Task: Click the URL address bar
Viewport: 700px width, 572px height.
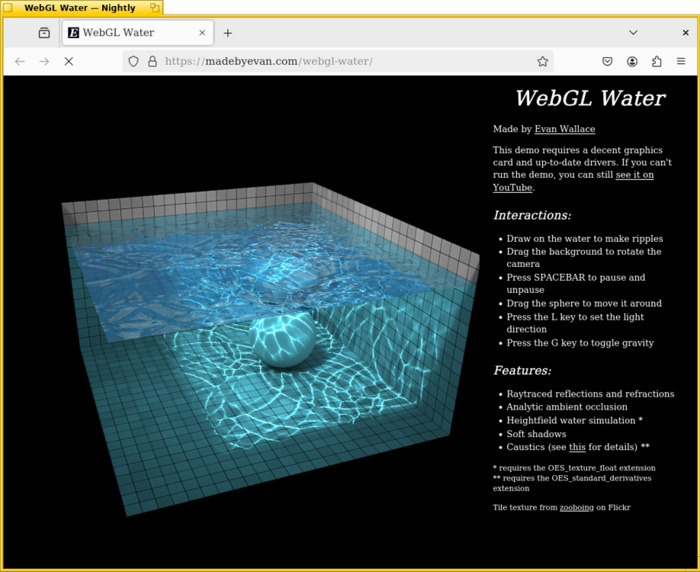Action: point(340,61)
